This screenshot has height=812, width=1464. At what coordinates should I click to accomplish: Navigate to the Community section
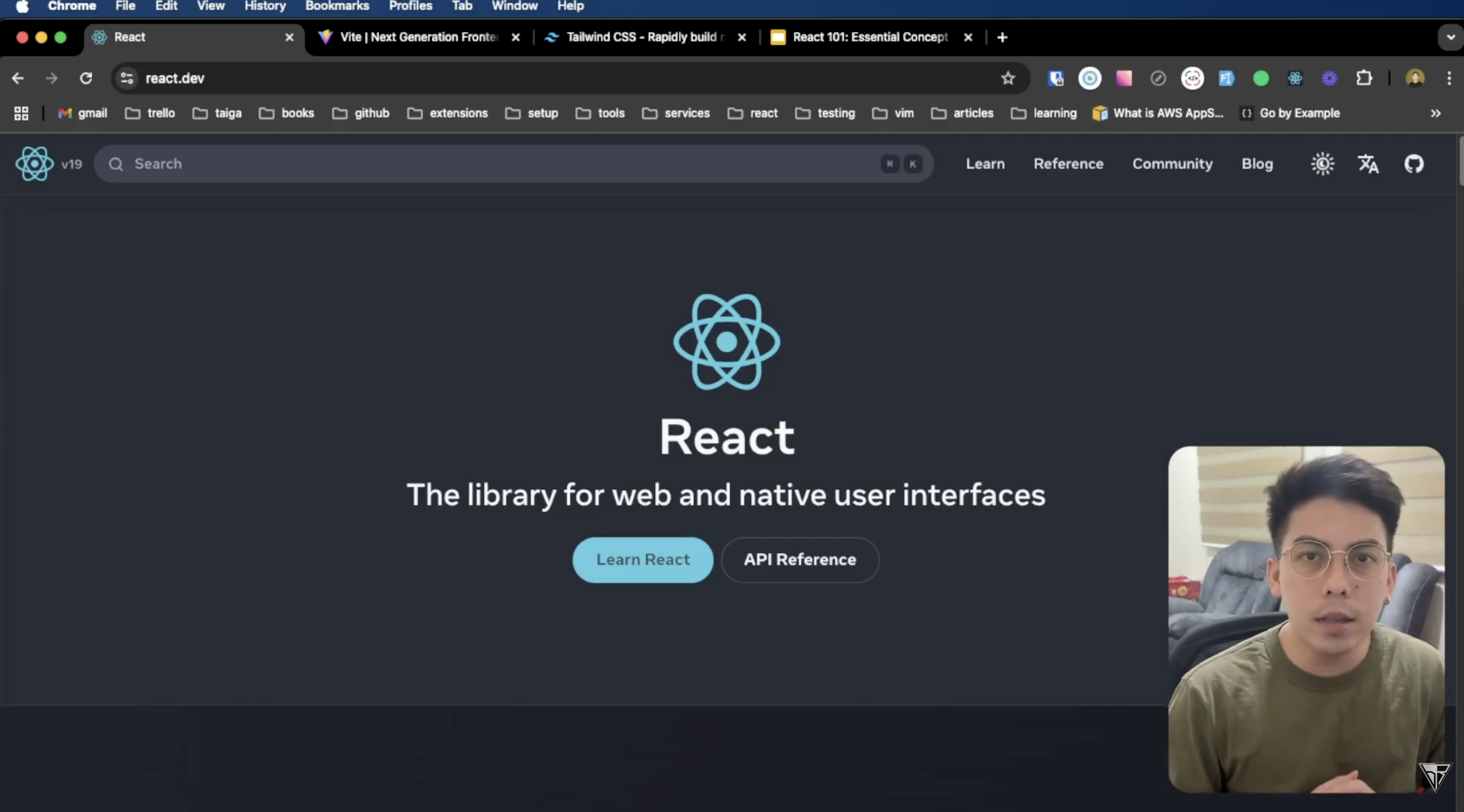tap(1172, 164)
